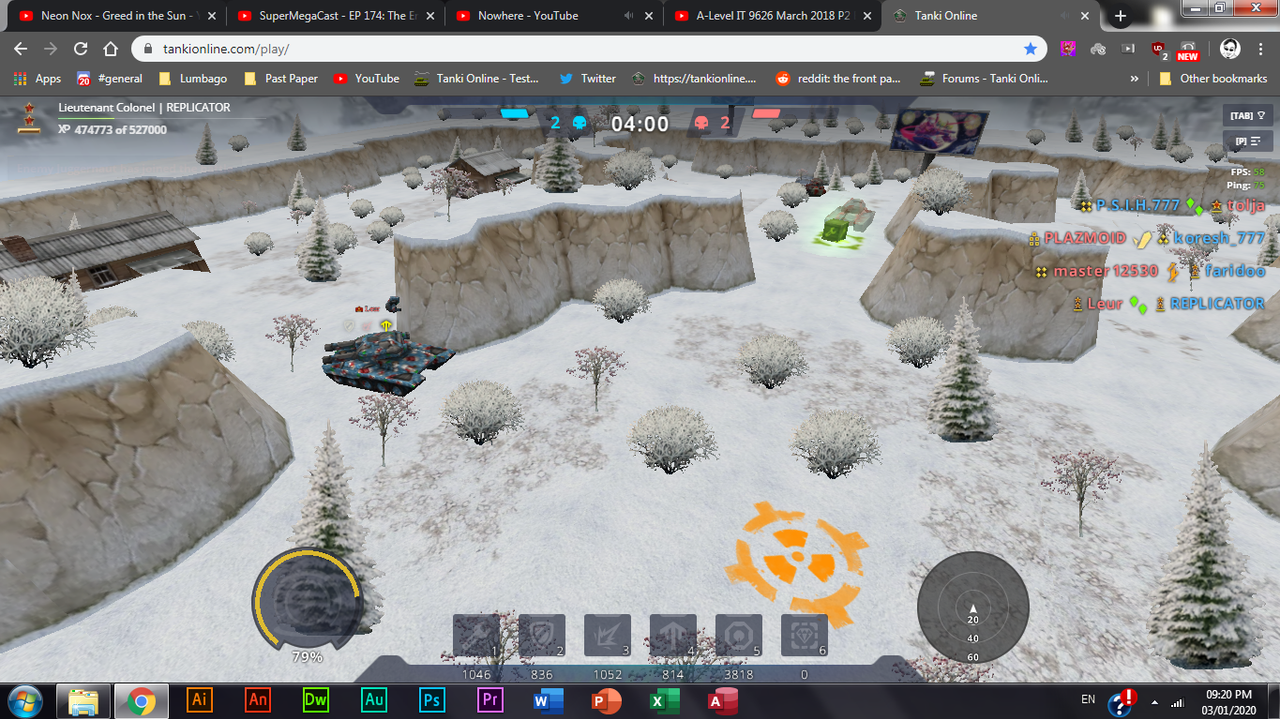Click the XP progress 474773 of 527000
This screenshot has height=719, width=1280.
[x=112, y=129]
